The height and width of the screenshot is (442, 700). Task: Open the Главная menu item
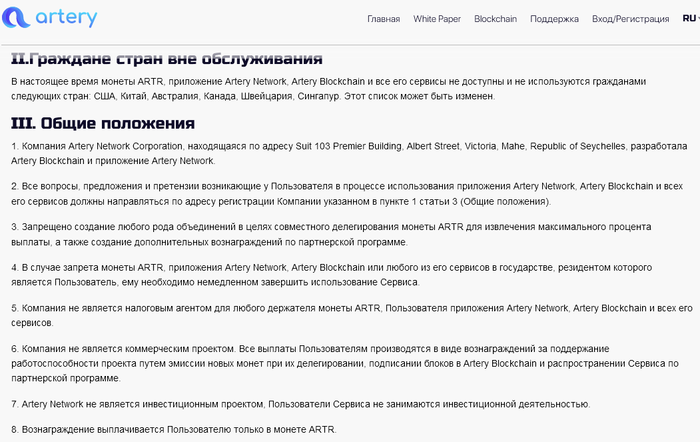[383, 19]
